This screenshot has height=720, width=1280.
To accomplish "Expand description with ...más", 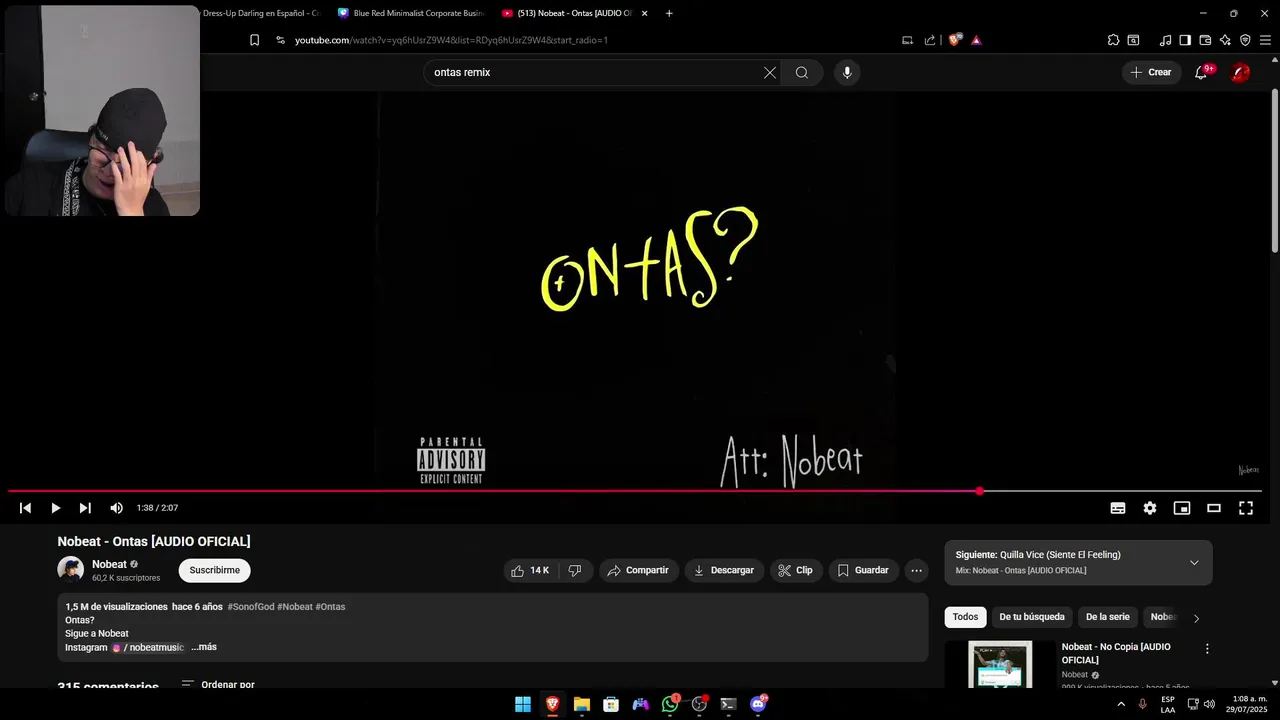I will [x=204, y=647].
